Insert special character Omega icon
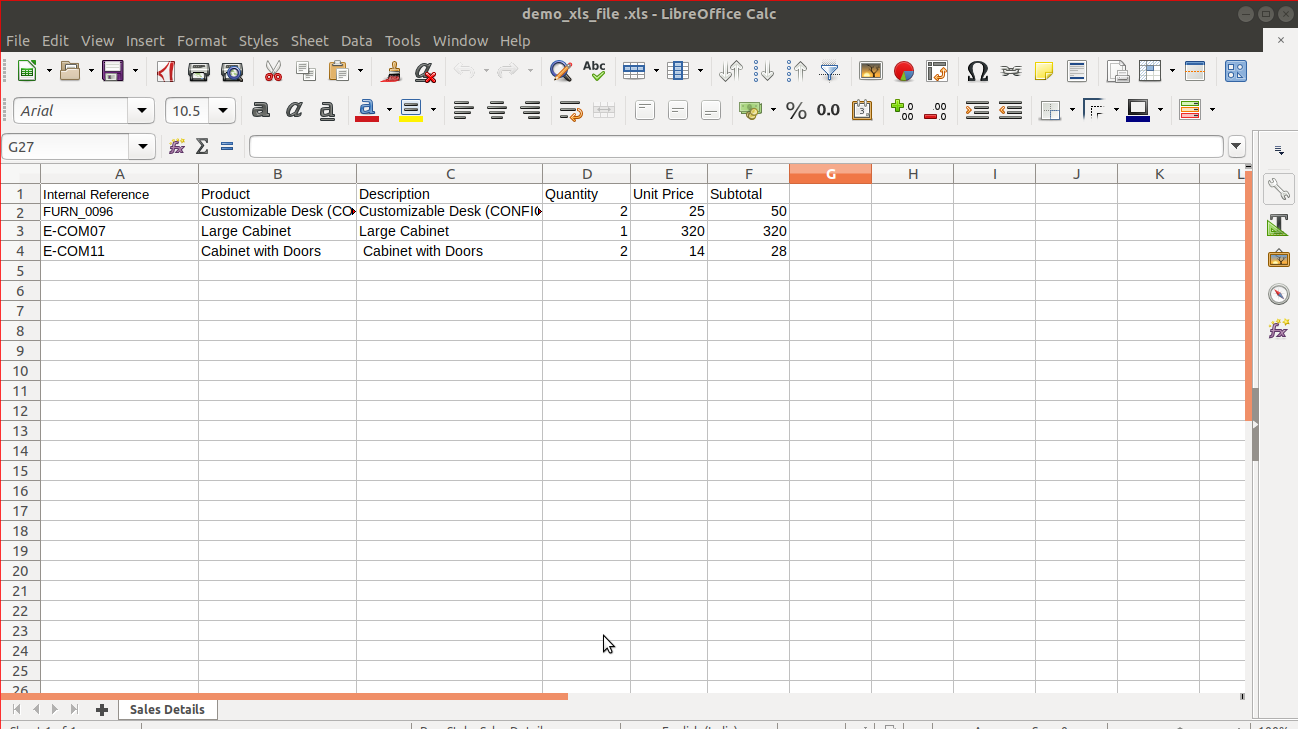1298x729 pixels. [x=978, y=71]
